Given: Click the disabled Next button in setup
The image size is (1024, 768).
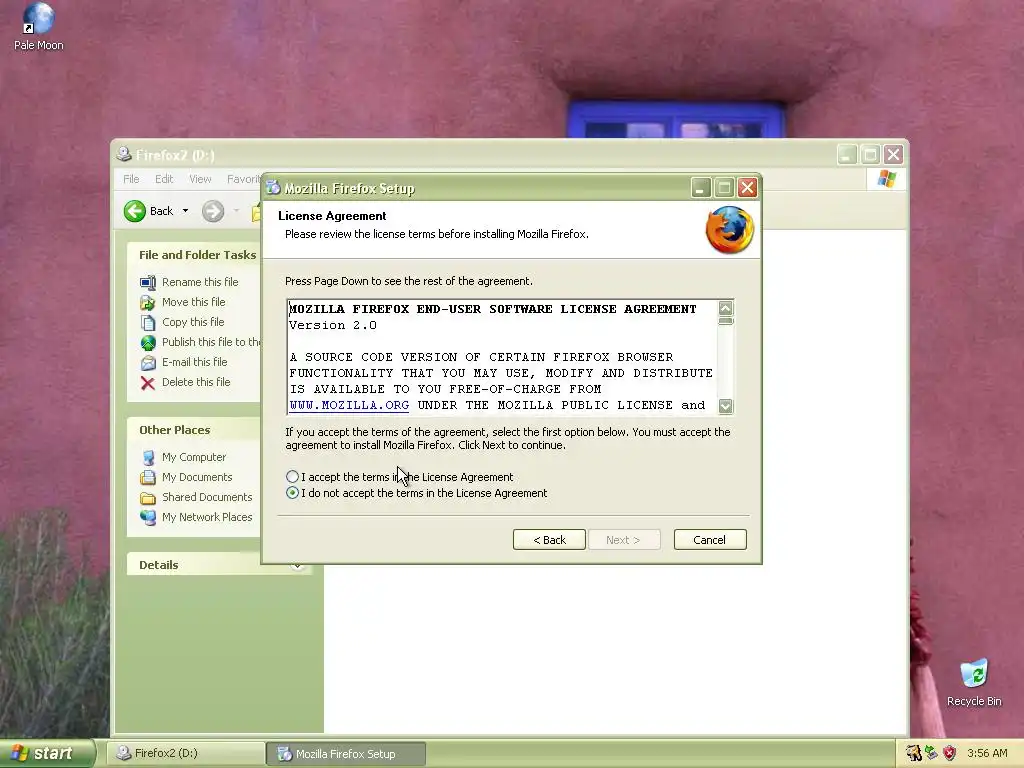Looking at the screenshot, I should point(624,539).
